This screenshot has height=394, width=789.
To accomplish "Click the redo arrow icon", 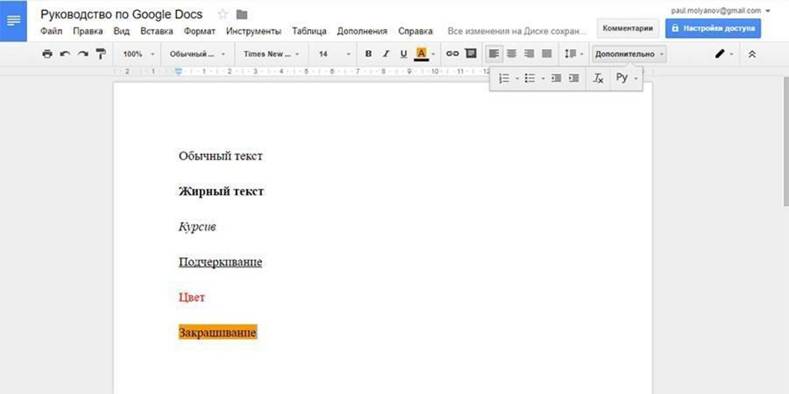I will pos(83,54).
